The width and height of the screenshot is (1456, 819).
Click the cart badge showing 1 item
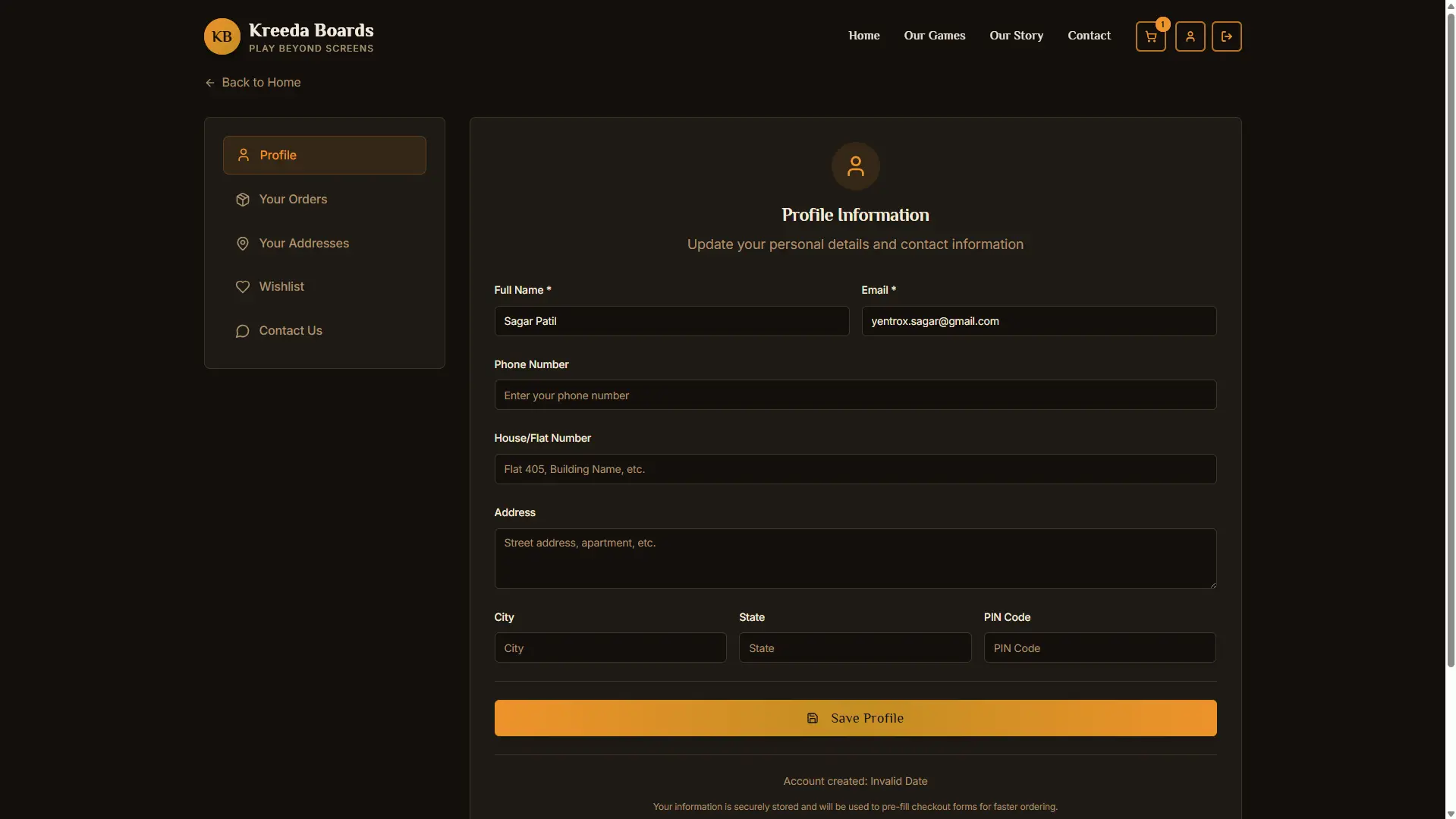(x=1163, y=24)
